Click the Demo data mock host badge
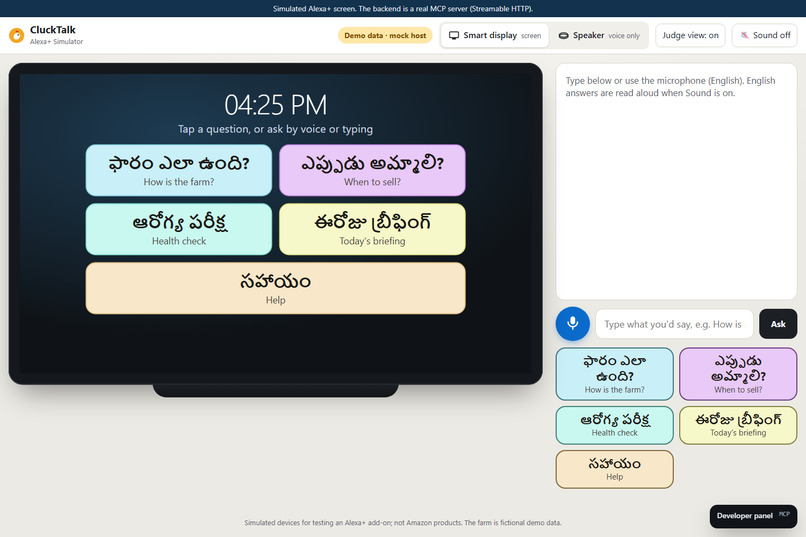806x537 pixels. (x=385, y=35)
